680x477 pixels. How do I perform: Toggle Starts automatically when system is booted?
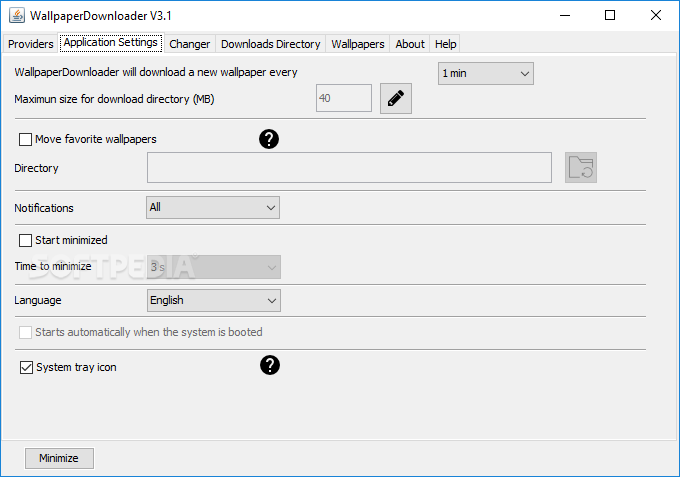click(25, 333)
